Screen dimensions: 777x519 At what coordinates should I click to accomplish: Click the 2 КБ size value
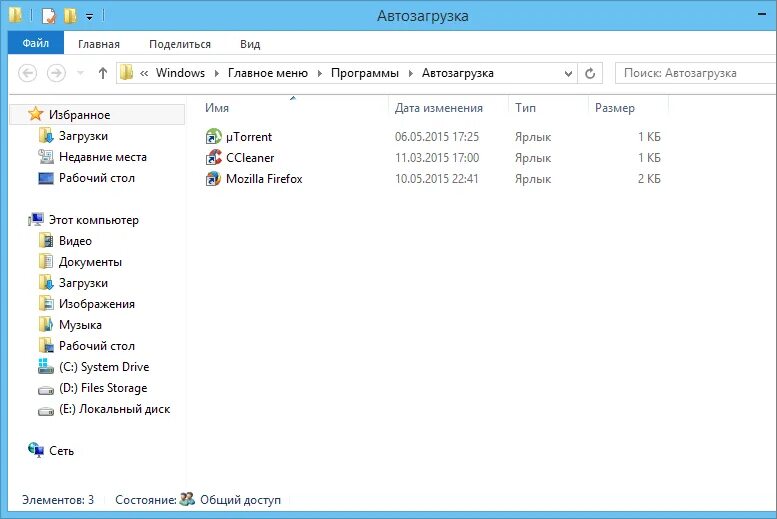[x=649, y=178]
